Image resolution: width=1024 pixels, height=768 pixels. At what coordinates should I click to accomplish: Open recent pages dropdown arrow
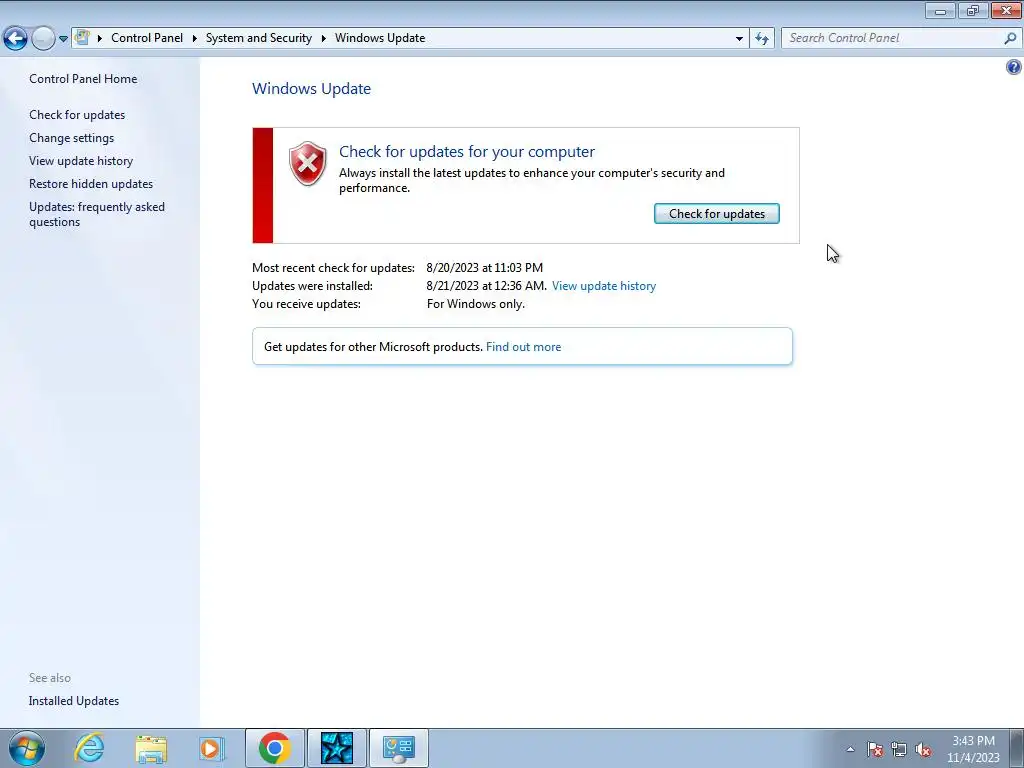click(x=63, y=39)
